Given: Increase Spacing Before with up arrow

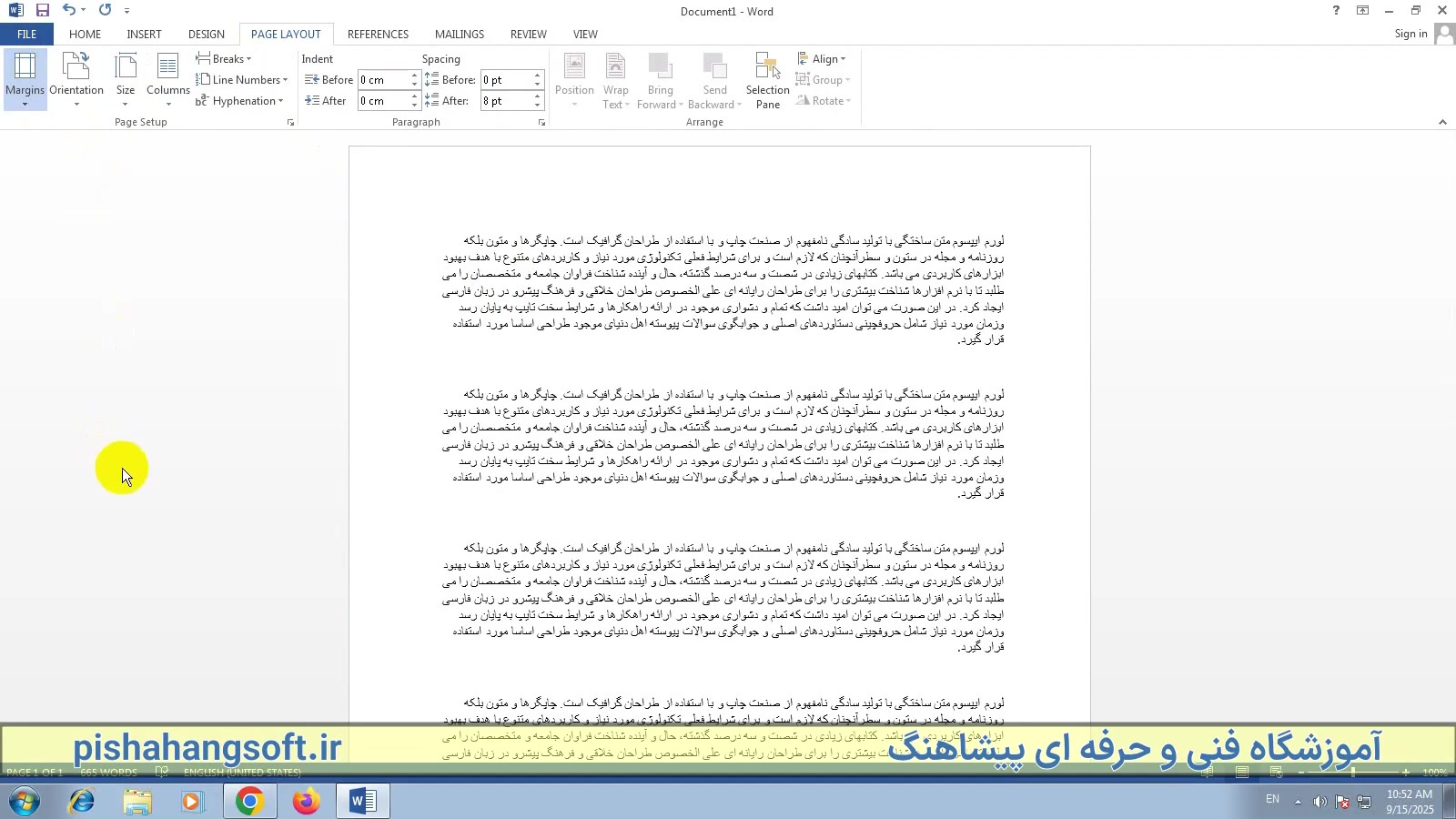Looking at the screenshot, I should tap(538, 76).
